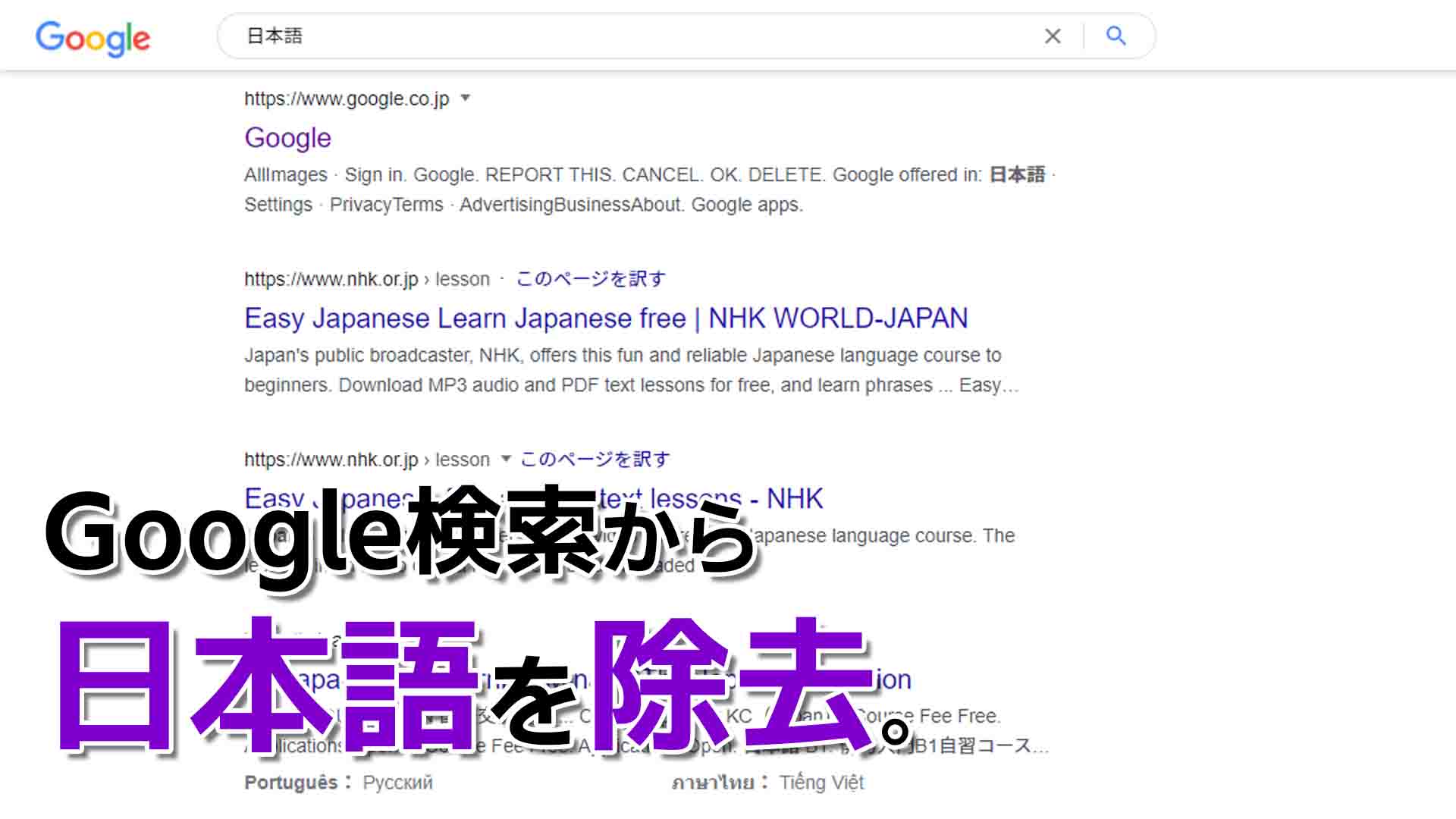The image size is (1456, 819).
Task: Select the 'Русский' language text
Action: coord(397,783)
